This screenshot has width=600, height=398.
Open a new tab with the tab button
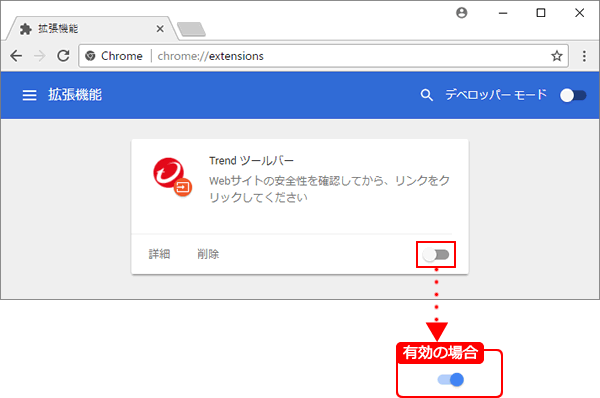click(x=191, y=29)
